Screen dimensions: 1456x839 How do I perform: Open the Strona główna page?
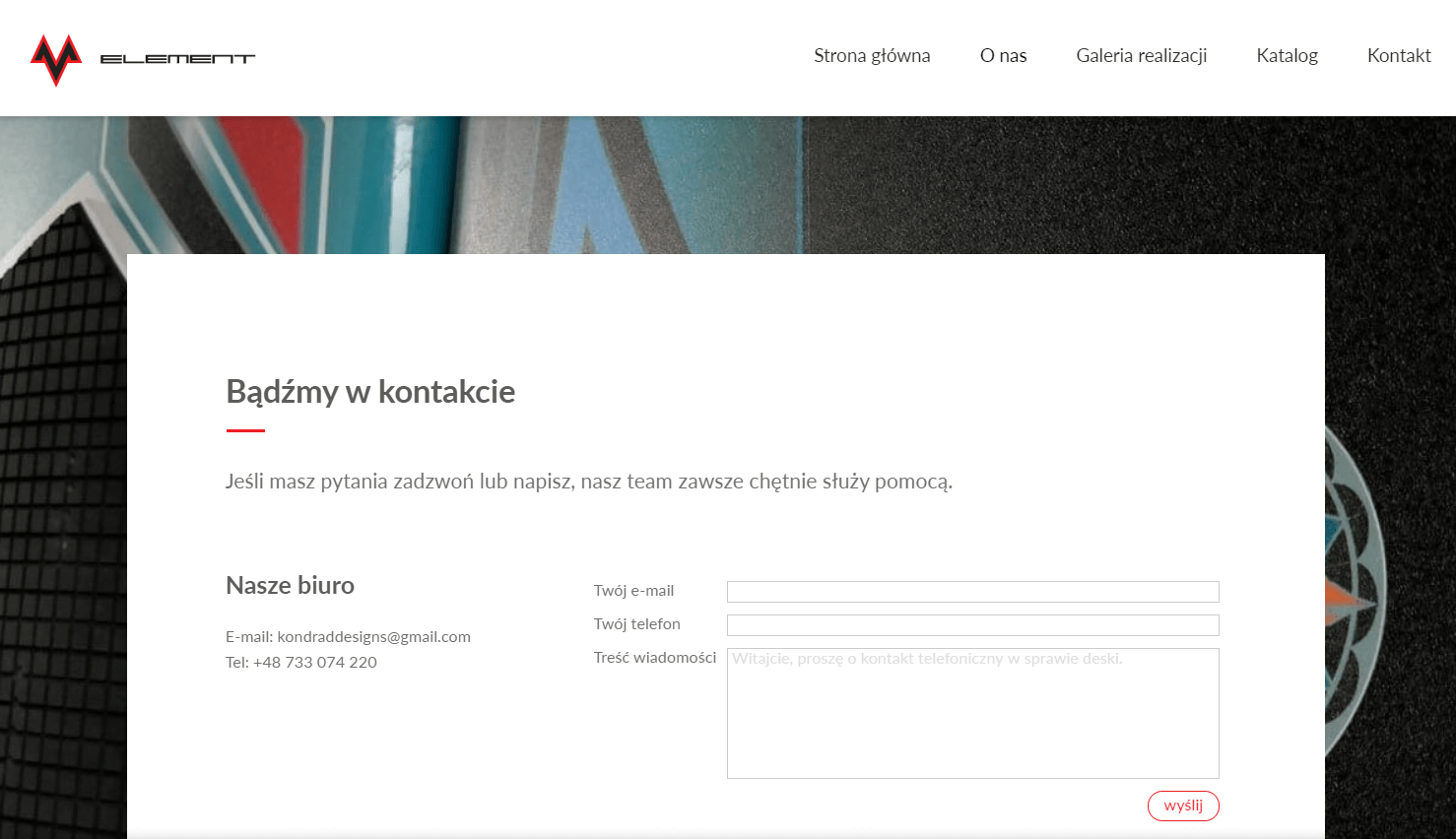point(871,56)
